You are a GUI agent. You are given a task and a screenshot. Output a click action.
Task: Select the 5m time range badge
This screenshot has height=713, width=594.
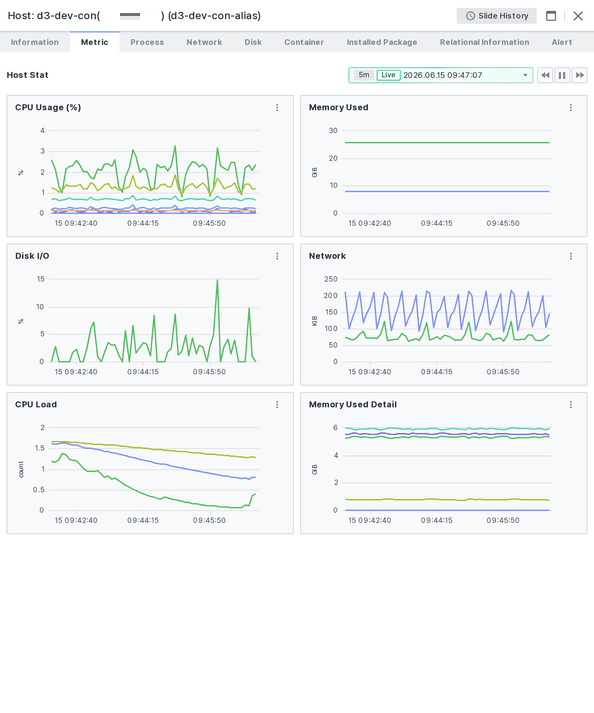click(x=364, y=75)
